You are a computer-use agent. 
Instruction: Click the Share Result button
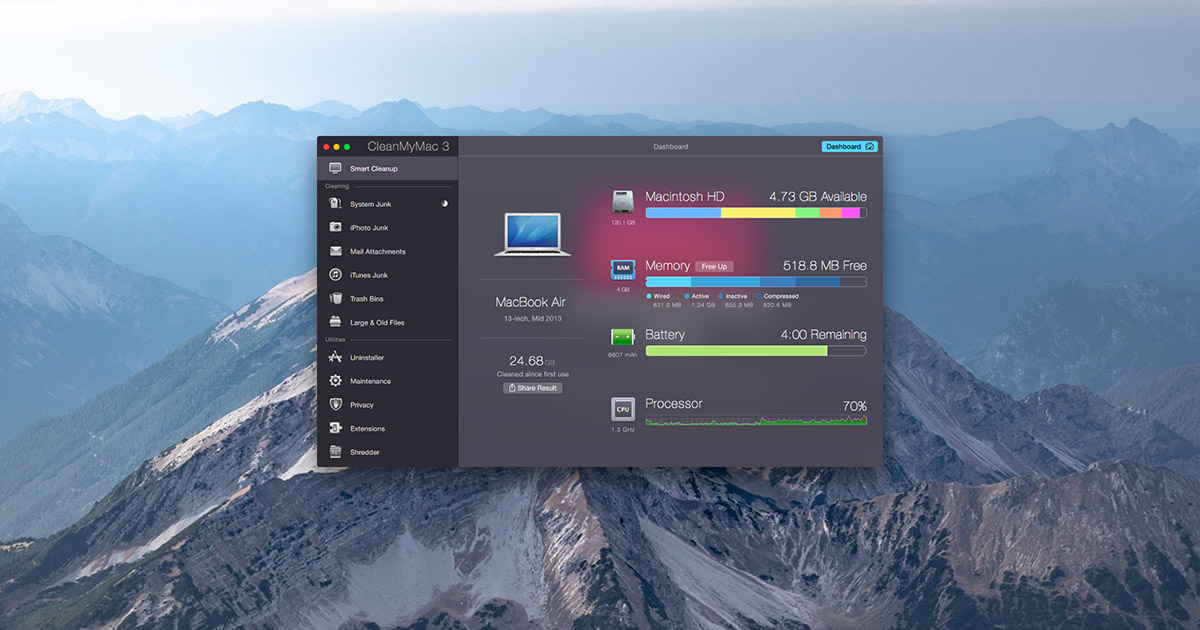pos(532,387)
